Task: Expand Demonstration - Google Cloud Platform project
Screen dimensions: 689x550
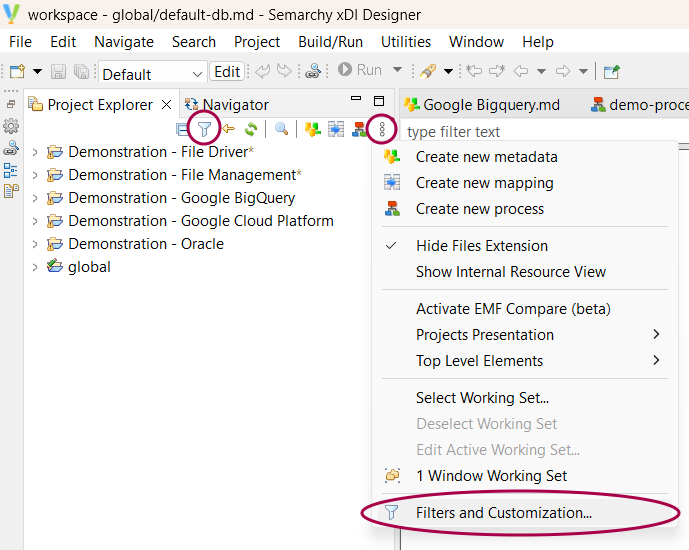Action: [35, 221]
